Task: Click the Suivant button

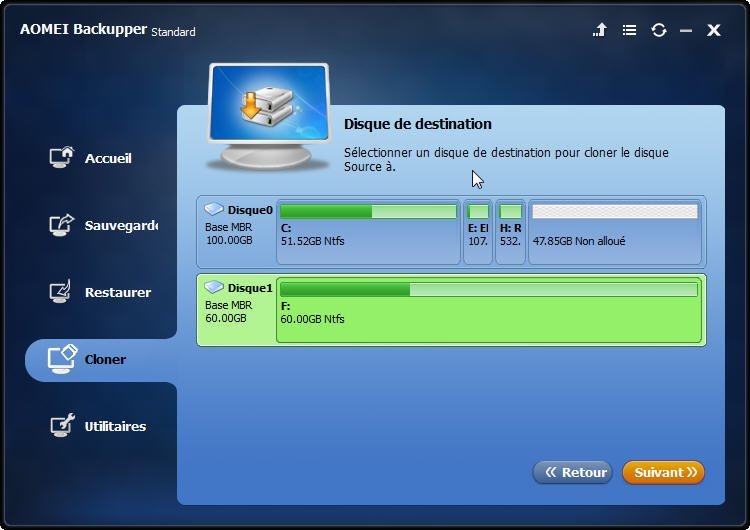Action: tap(663, 473)
